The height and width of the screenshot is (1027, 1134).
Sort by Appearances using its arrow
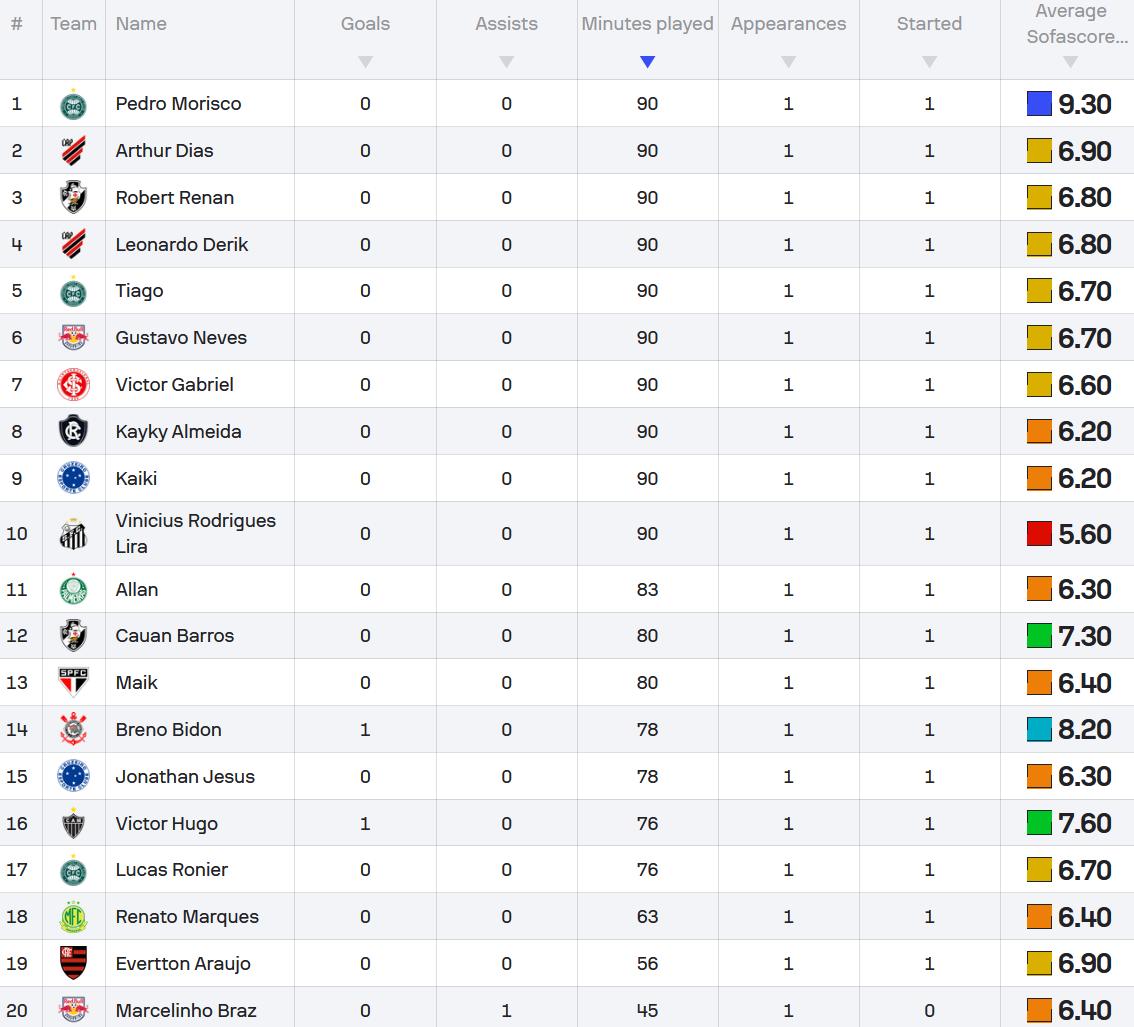point(788,62)
